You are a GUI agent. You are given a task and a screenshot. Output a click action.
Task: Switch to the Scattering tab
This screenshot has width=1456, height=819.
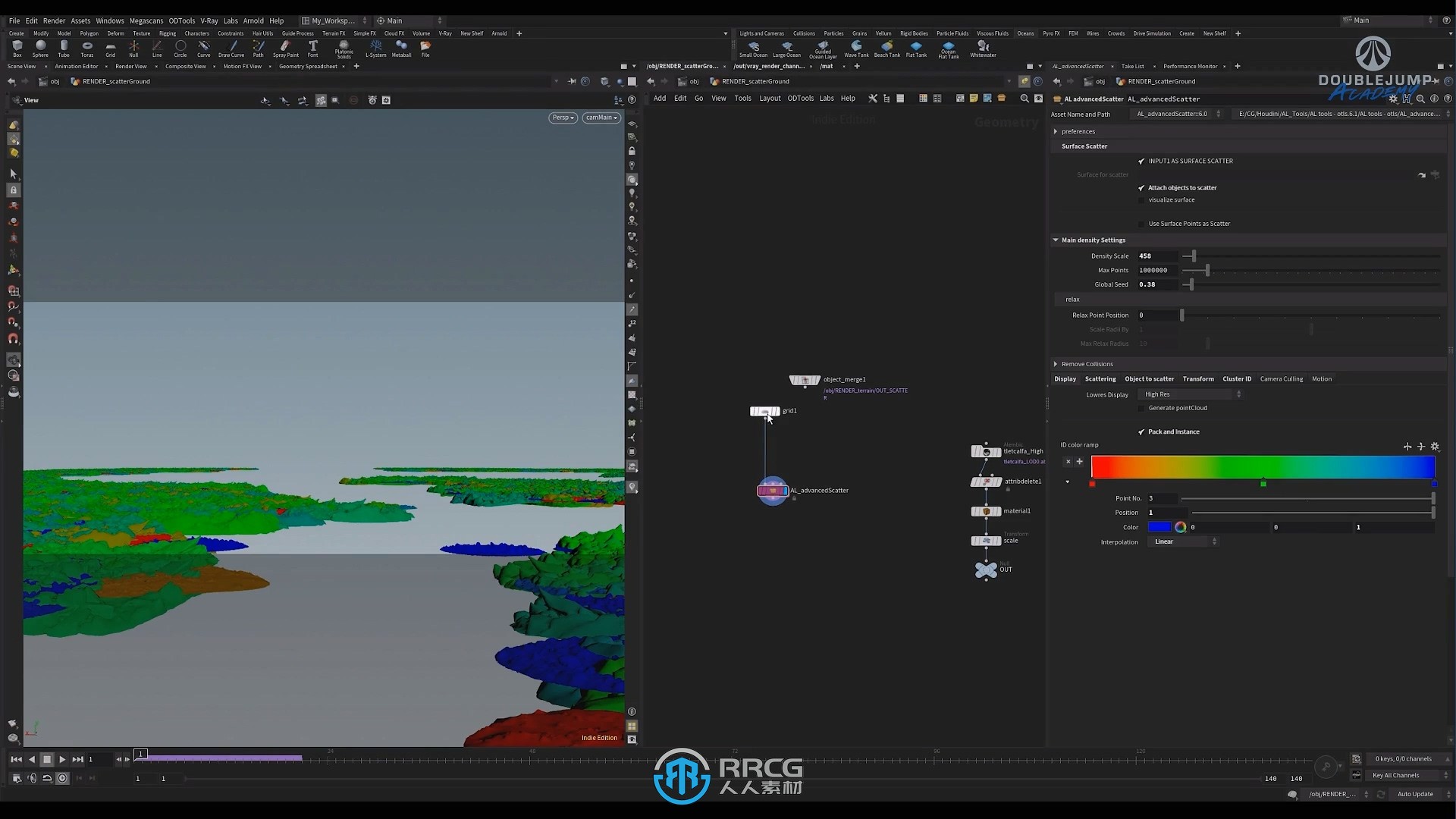tap(1100, 379)
